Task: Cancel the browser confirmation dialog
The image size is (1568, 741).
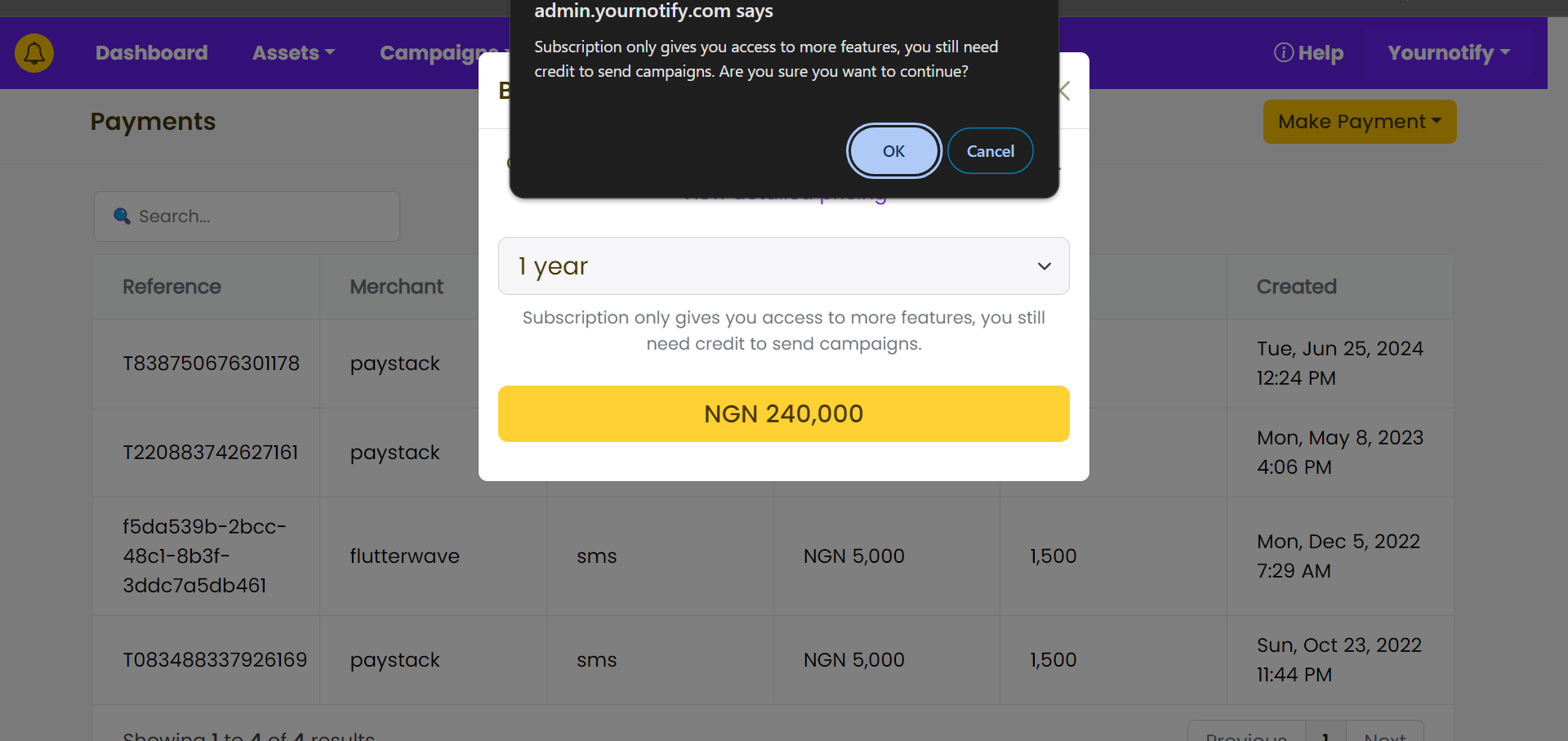Action: pos(990,151)
